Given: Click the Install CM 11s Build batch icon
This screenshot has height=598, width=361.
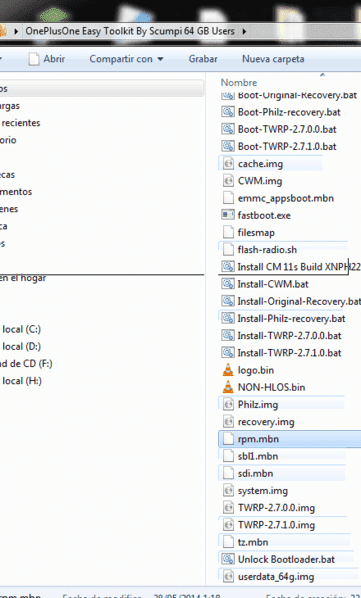Looking at the screenshot, I should click(228, 267).
